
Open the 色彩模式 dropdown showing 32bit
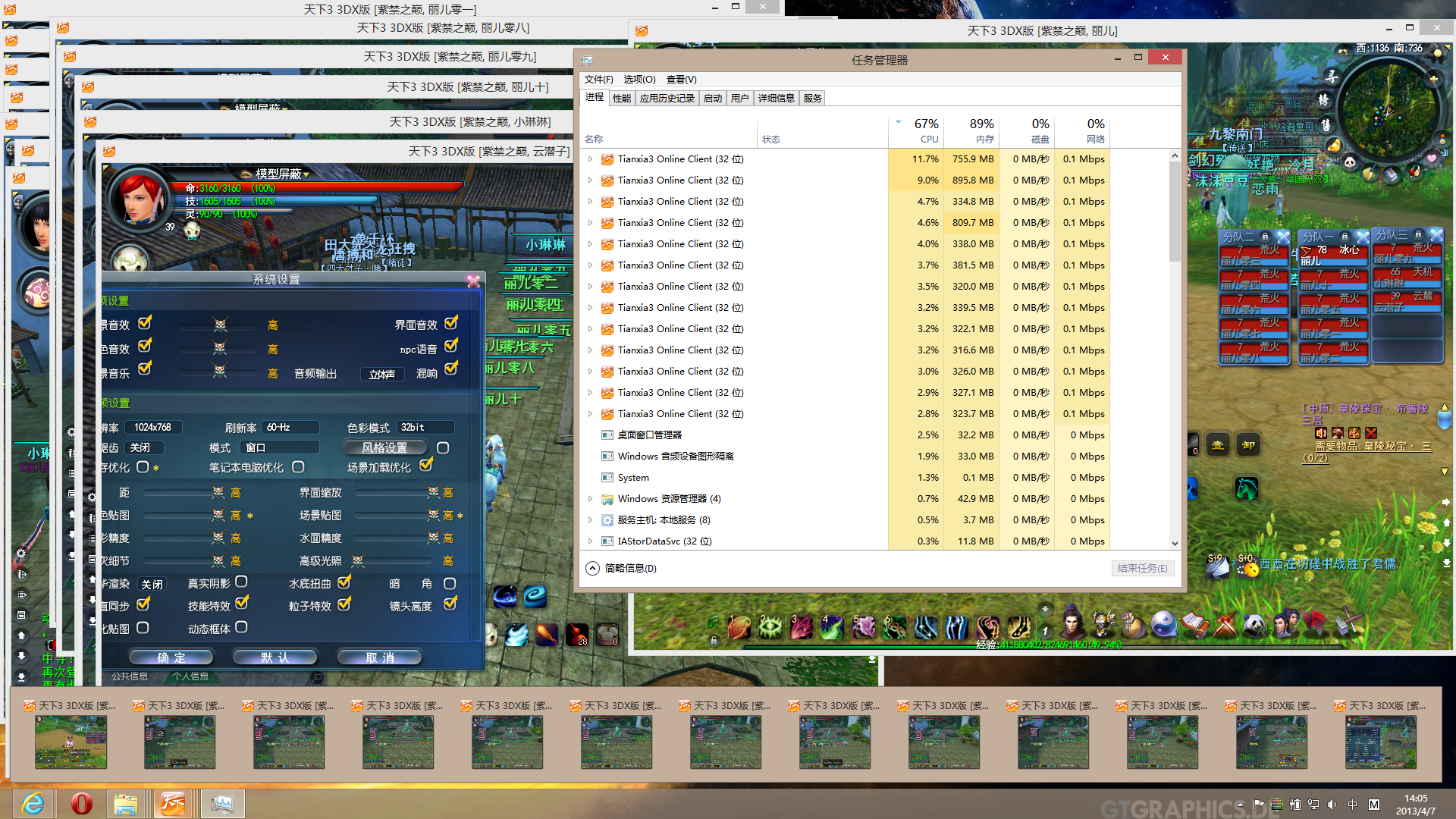tap(425, 427)
